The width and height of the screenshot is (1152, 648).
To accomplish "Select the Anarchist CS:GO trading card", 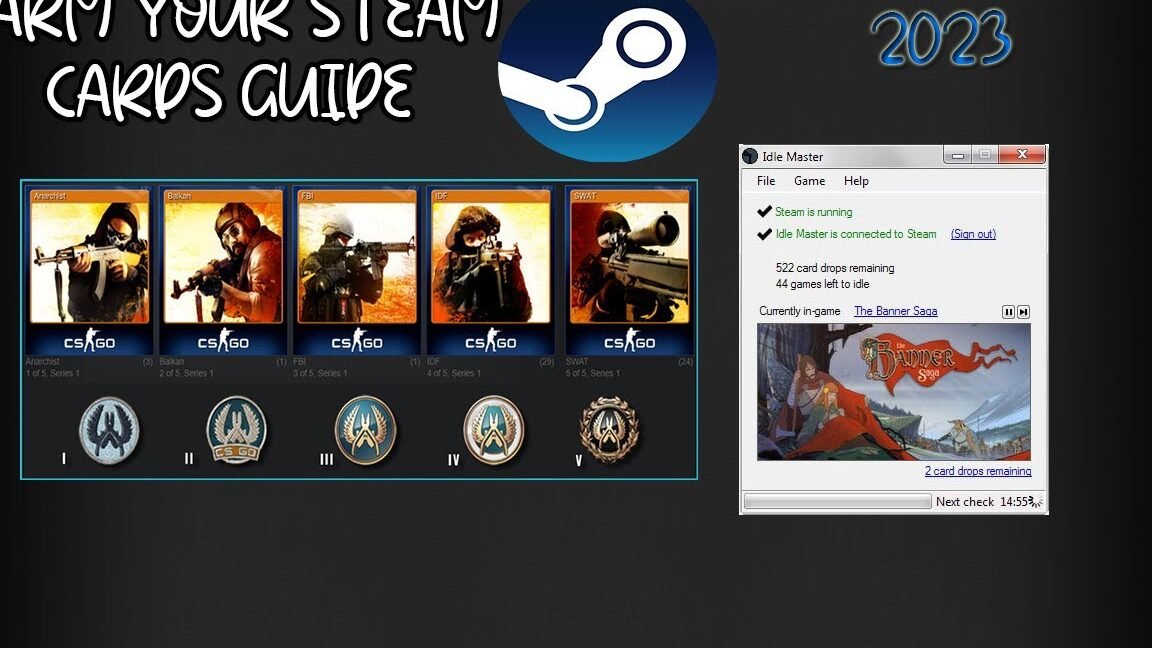I will [89, 270].
